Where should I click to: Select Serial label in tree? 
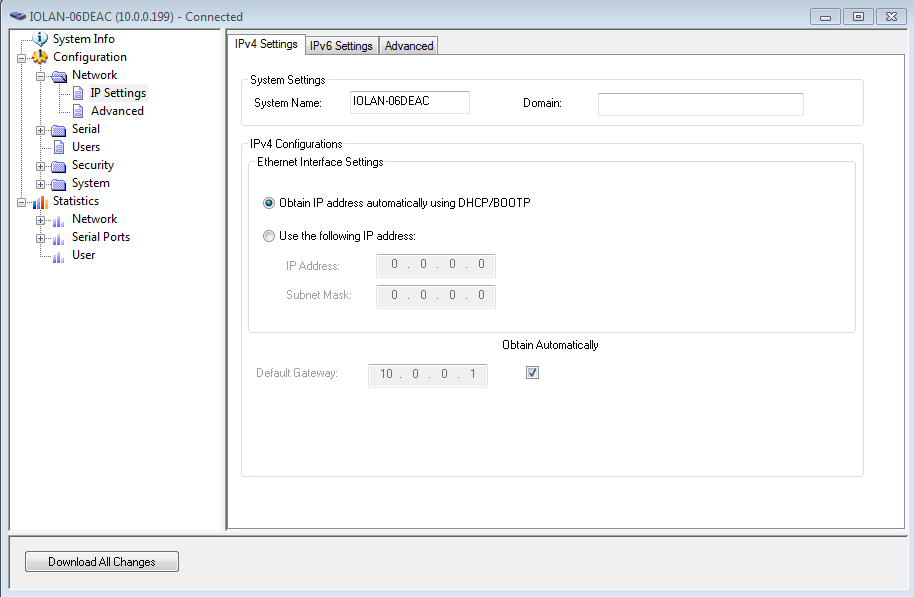[86, 129]
